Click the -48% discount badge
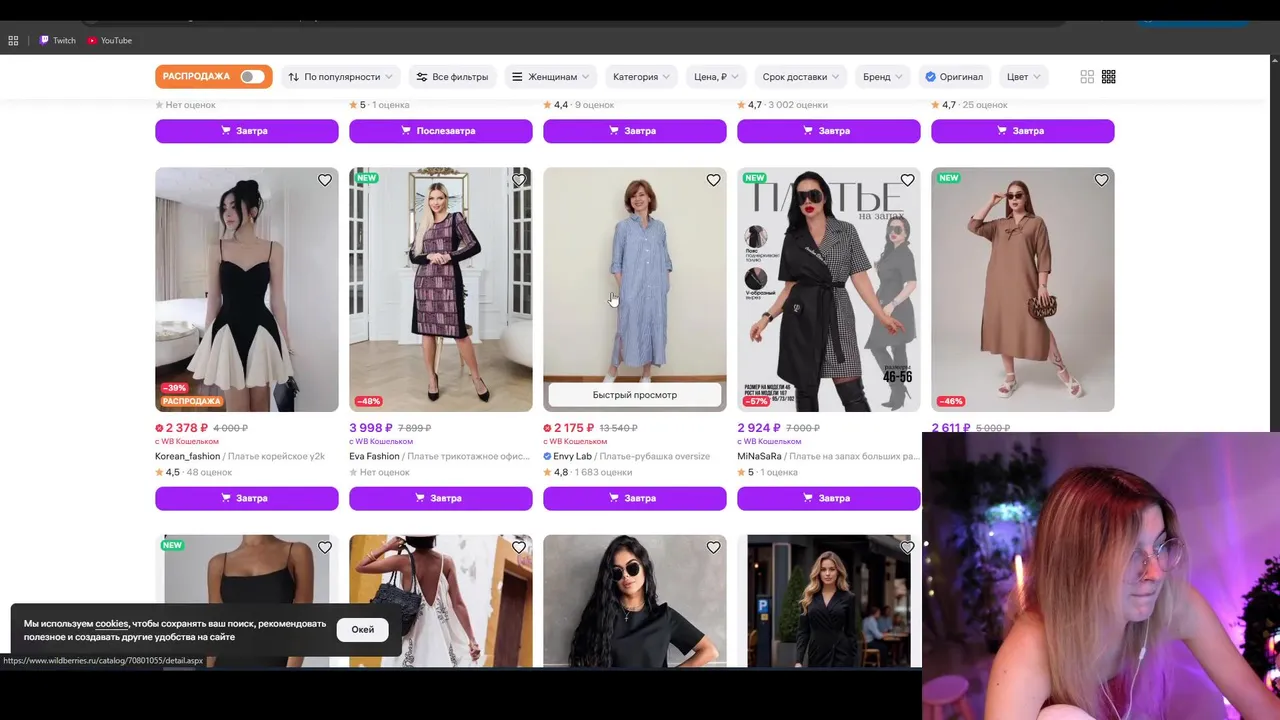 click(x=369, y=401)
